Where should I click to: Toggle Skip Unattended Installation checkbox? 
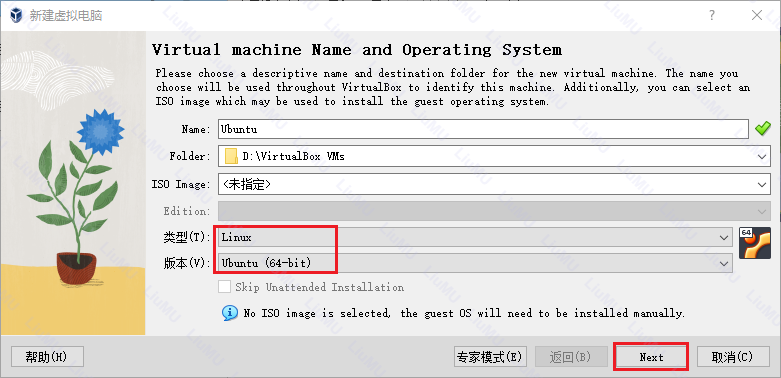(225, 287)
